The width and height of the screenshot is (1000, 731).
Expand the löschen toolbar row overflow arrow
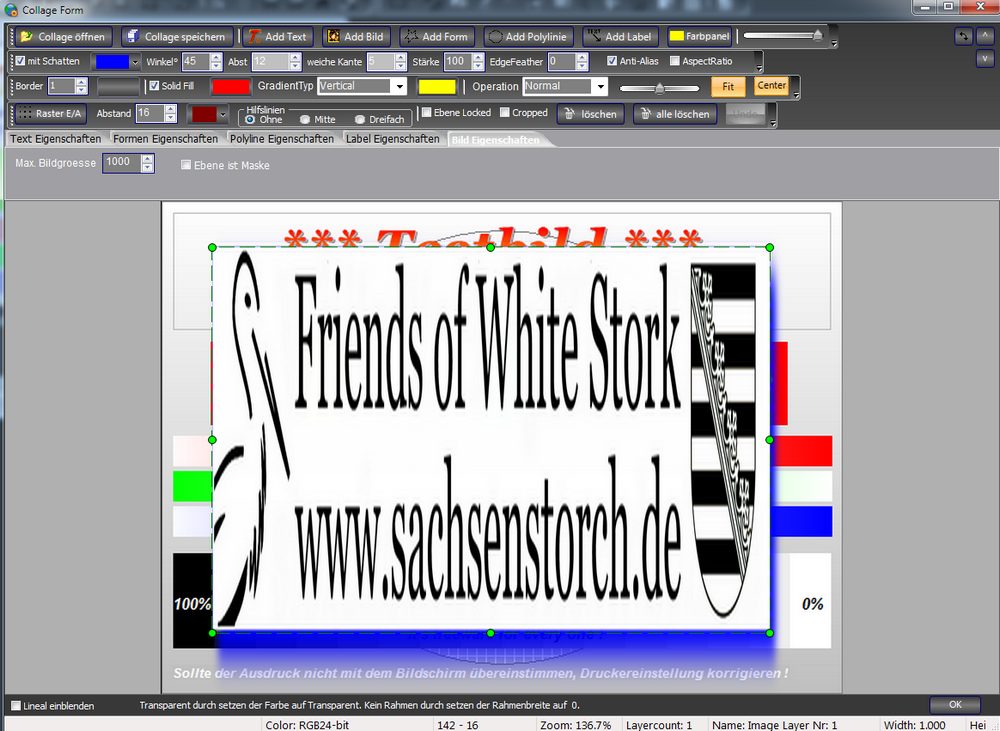pos(773,122)
